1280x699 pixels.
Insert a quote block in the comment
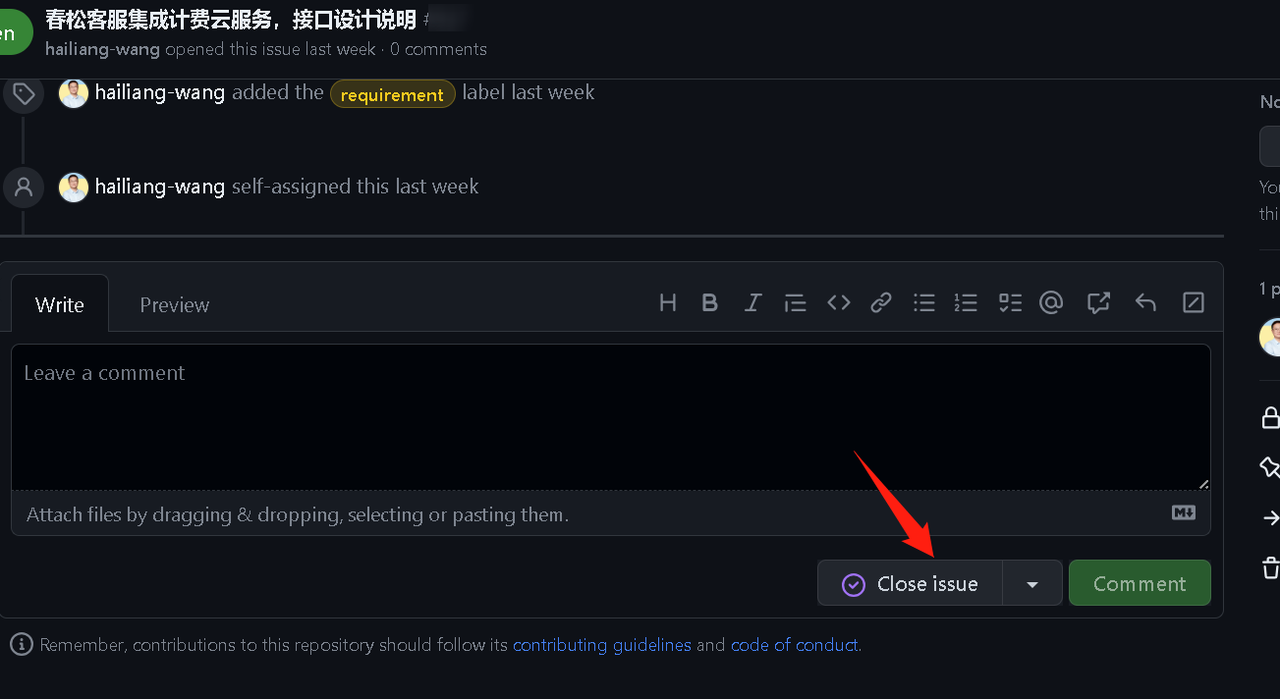point(795,303)
